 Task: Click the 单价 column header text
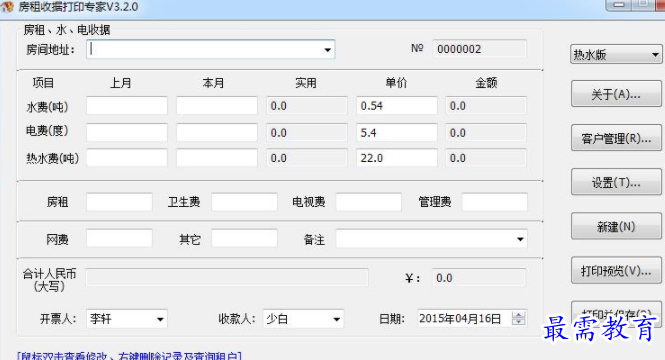click(x=396, y=82)
